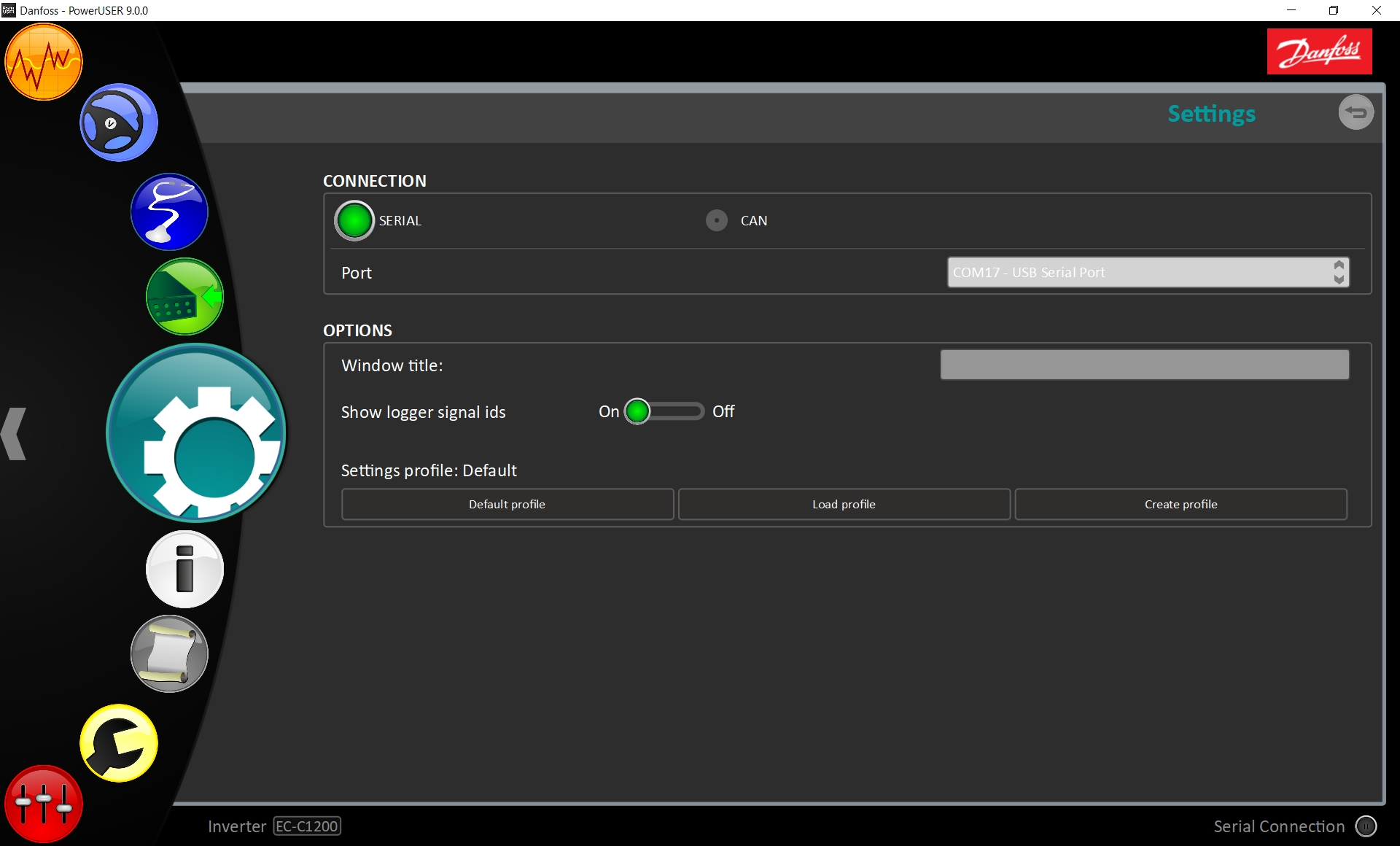Open the white Info icon
The height and width of the screenshot is (846, 1400).
[x=184, y=570]
